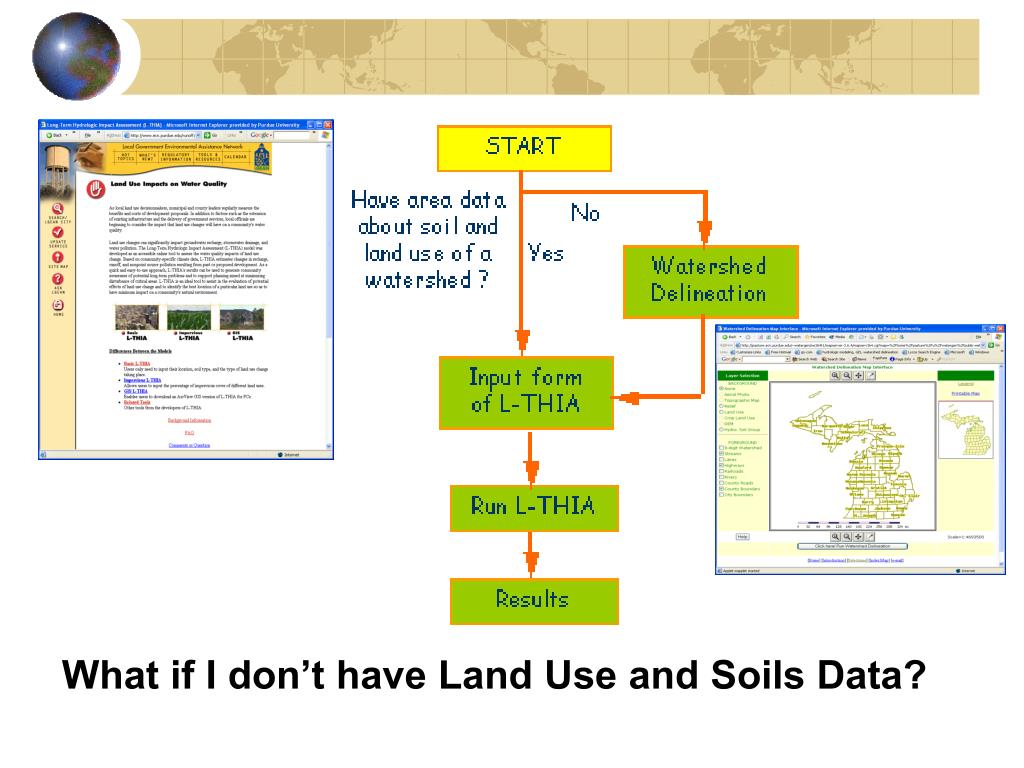
Task: Open the Calendar navigation tab
Action: (235, 157)
